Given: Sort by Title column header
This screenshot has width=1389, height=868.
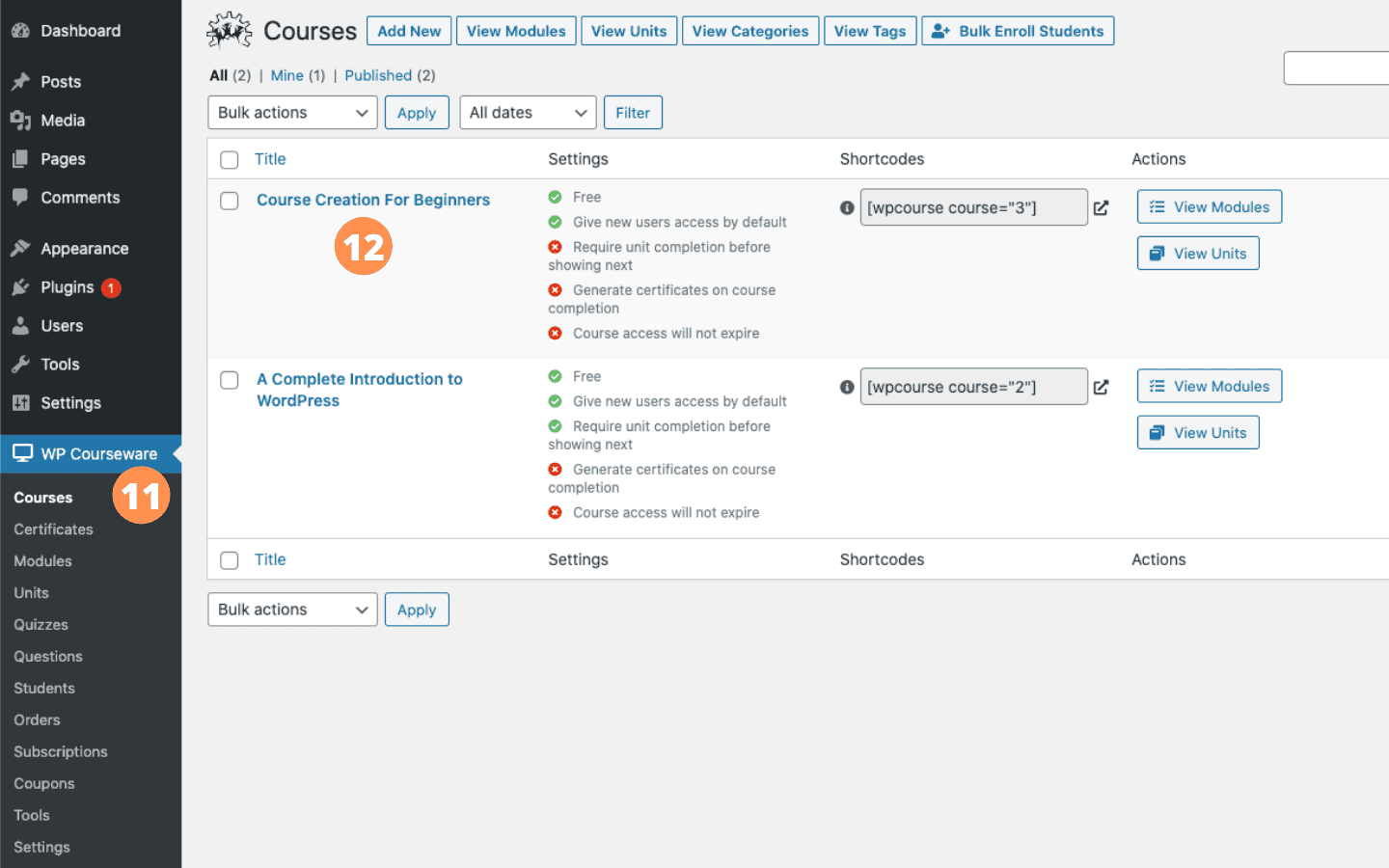Looking at the screenshot, I should 270,159.
